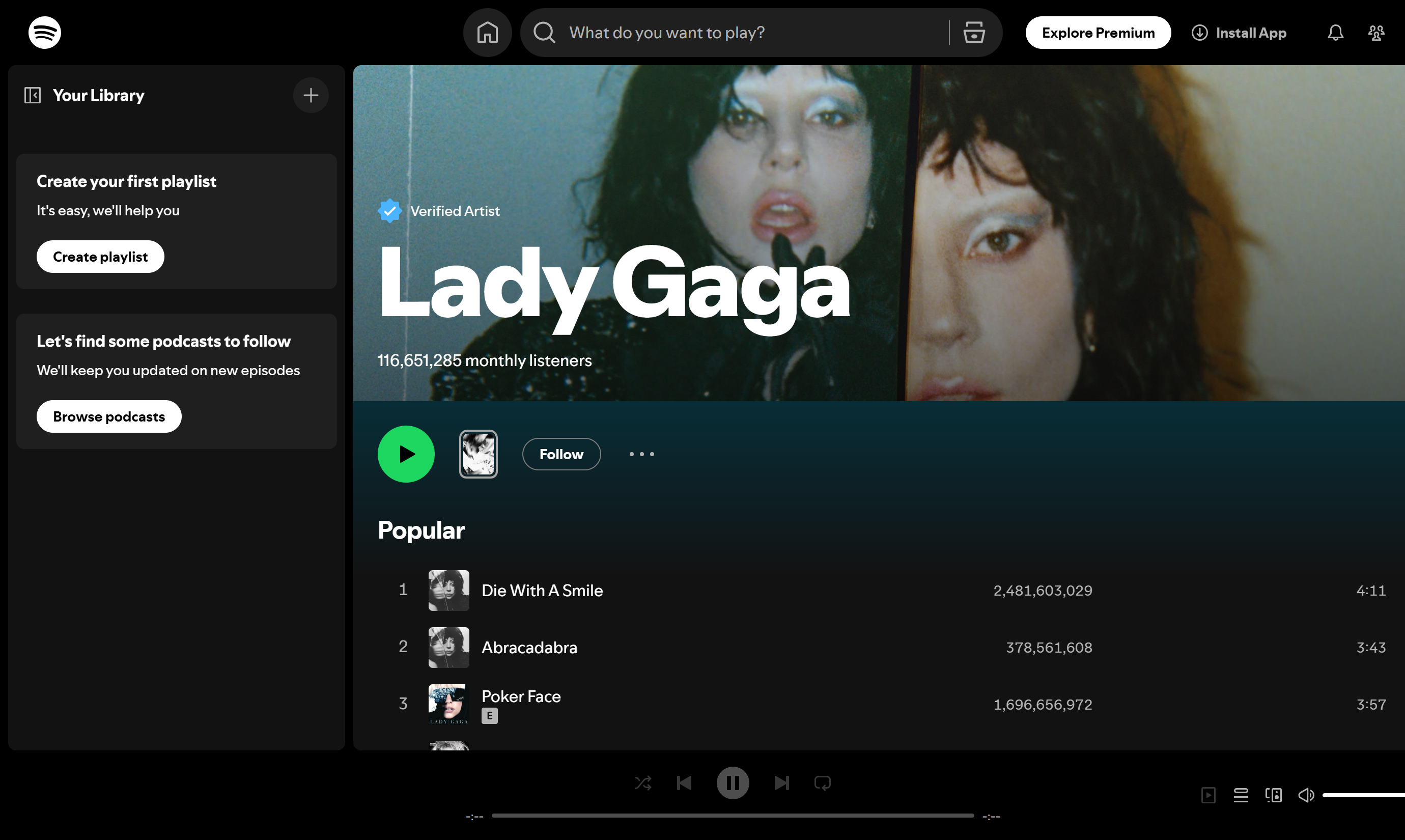Mute the volume with the speaker icon

tap(1306, 795)
